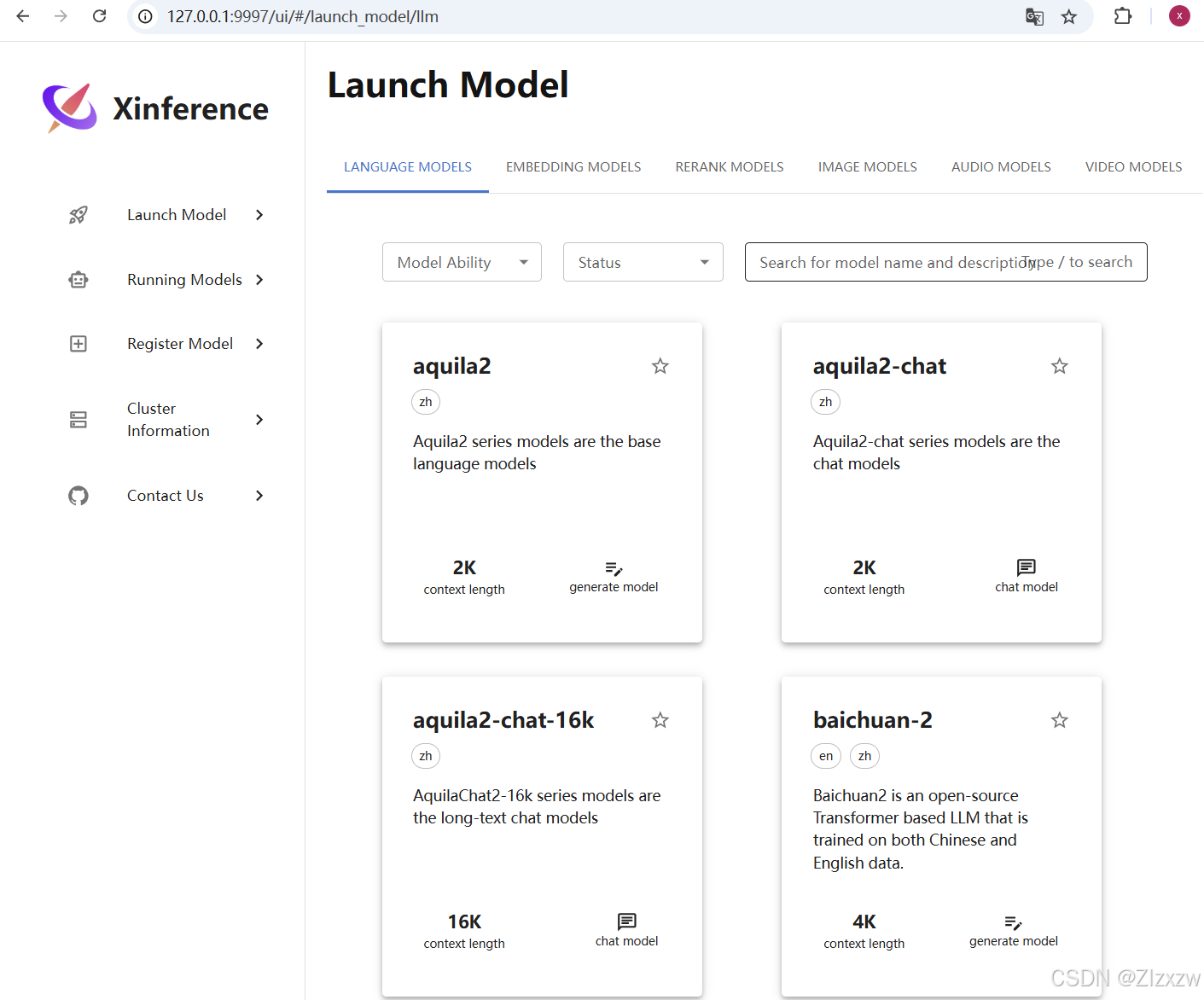
Task: Click the translate page icon in address bar
Action: tap(1034, 16)
